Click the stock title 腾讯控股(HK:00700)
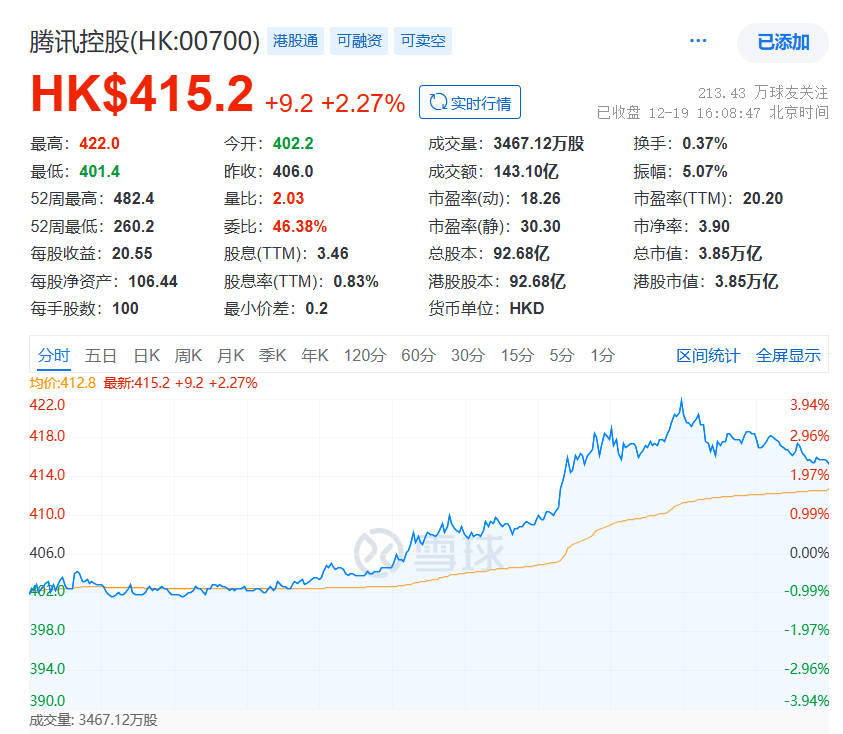The width and height of the screenshot is (843, 734). click(x=145, y=41)
